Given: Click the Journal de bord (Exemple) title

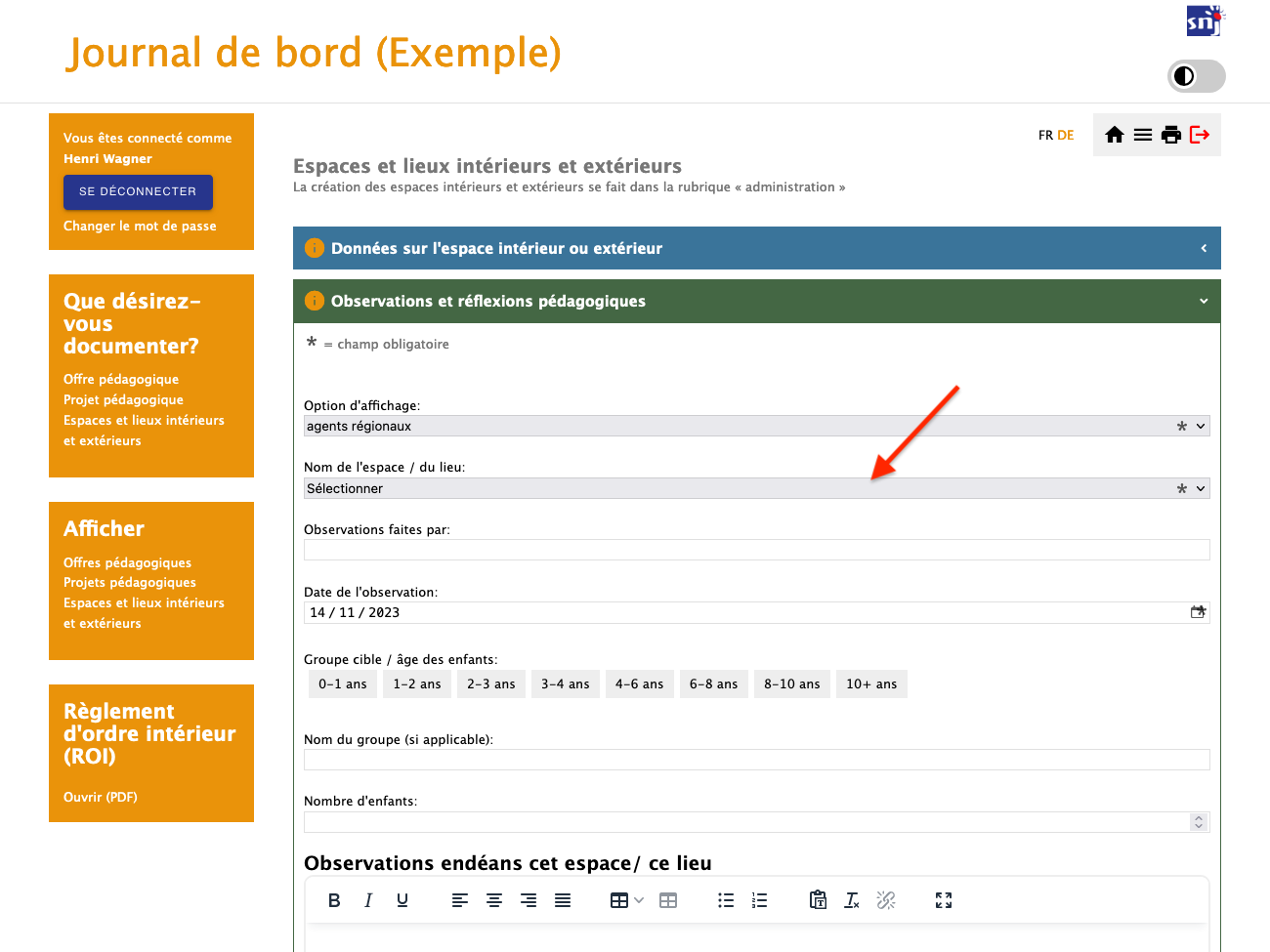Looking at the screenshot, I should 314,53.
